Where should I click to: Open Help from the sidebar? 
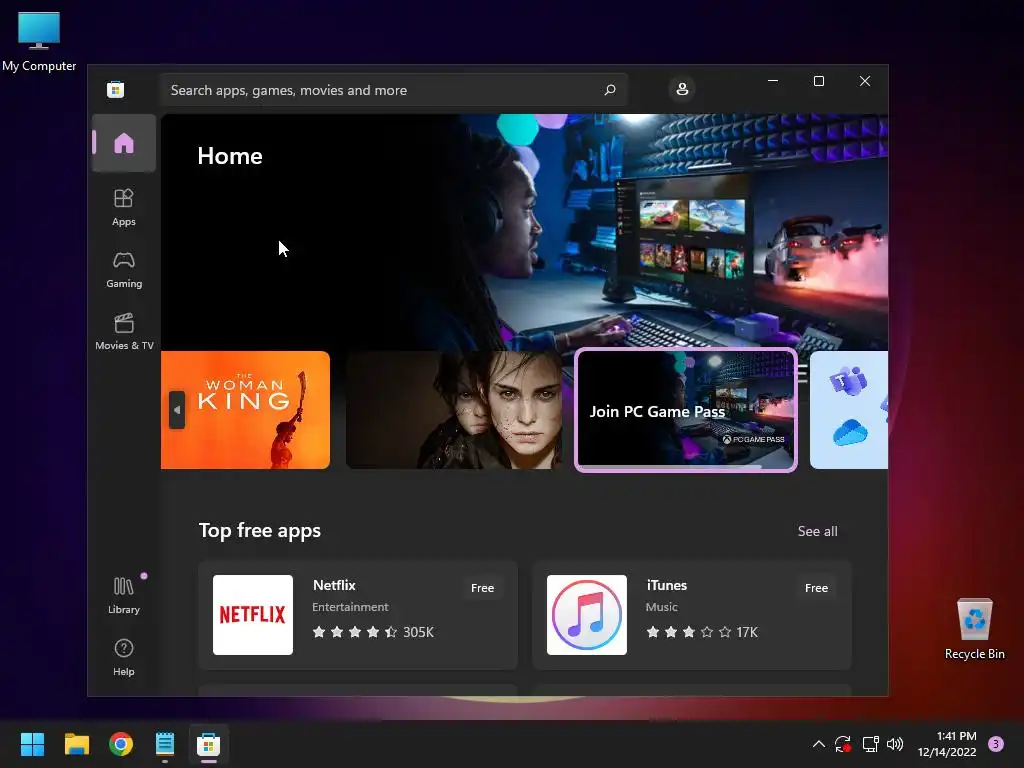click(123, 658)
